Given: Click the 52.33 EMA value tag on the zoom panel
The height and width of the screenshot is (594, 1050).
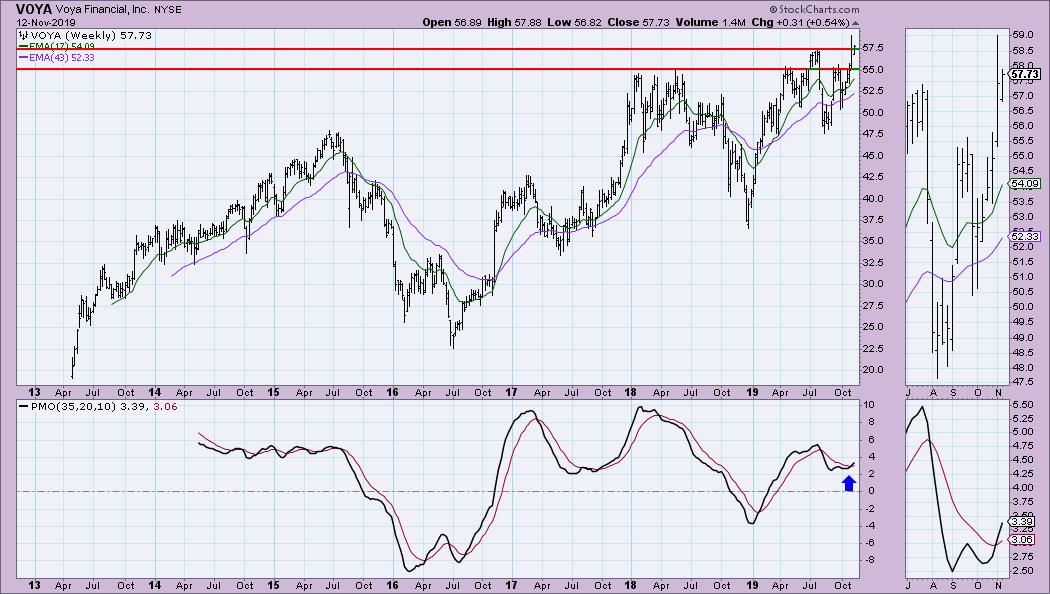Looking at the screenshot, I should 1025,236.
